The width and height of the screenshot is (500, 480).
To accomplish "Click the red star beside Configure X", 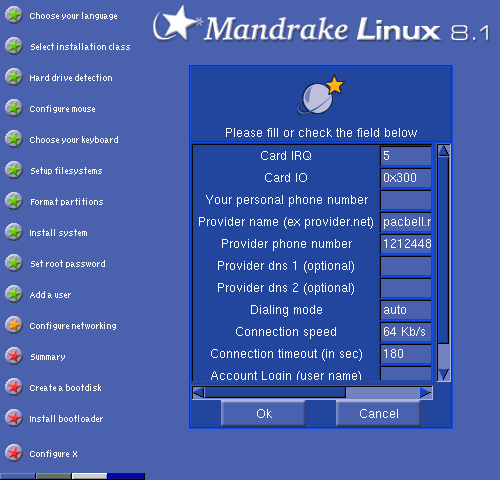I will click(x=14, y=453).
